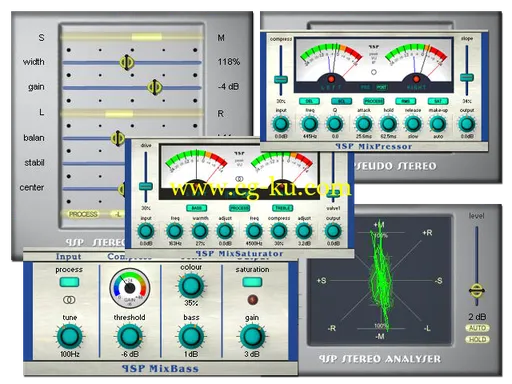Toggle the TREBLE button in MixSaturator
The height and width of the screenshot is (384, 512).
(282, 208)
